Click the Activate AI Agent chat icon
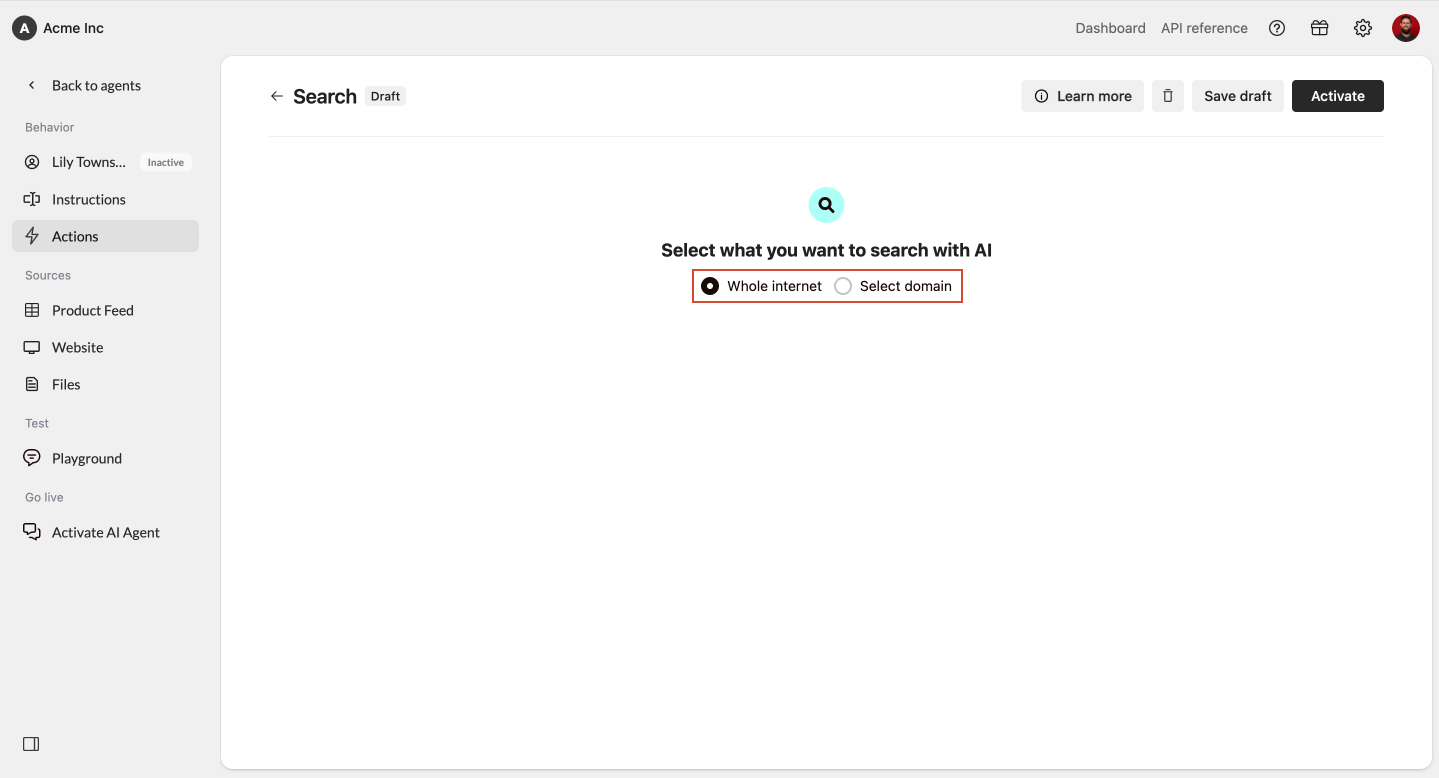The height and width of the screenshot is (778, 1439). tap(32, 532)
